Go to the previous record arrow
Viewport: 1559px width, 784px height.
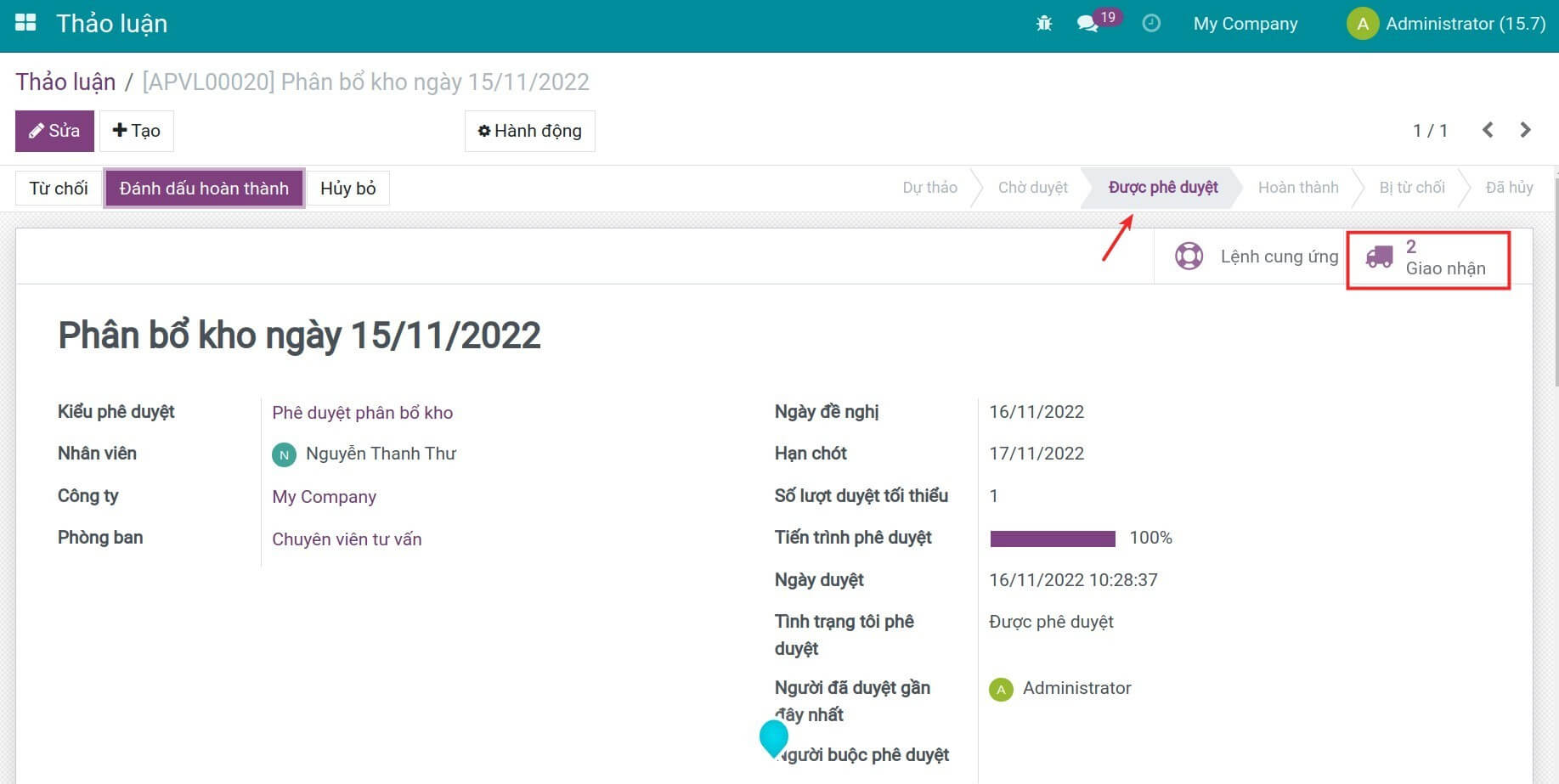tap(1488, 130)
